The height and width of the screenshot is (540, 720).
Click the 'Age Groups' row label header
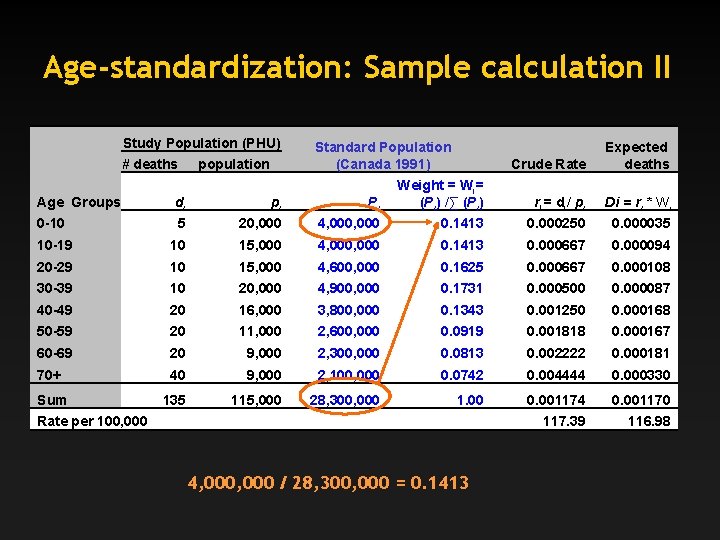point(78,202)
